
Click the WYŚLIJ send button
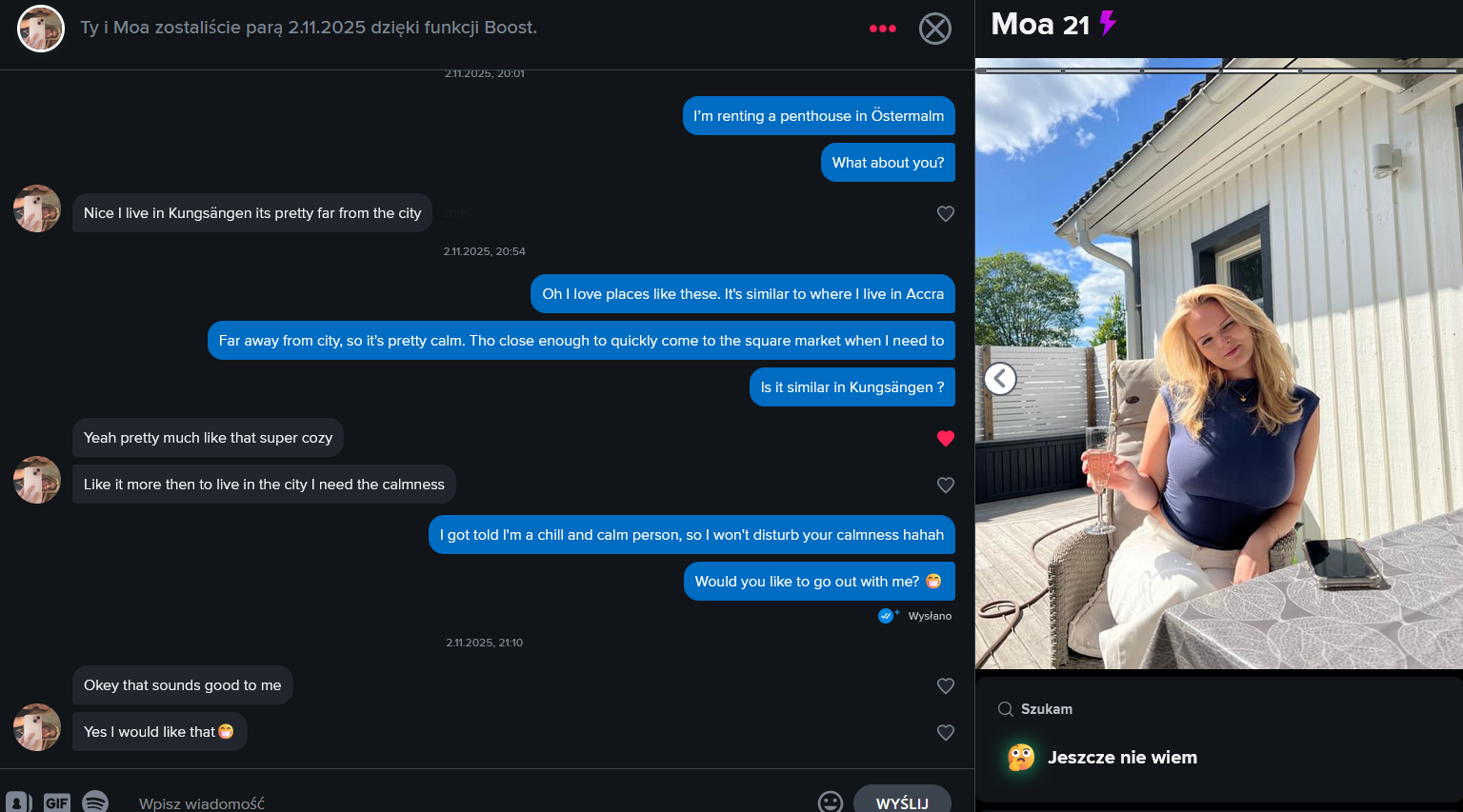[902, 802]
